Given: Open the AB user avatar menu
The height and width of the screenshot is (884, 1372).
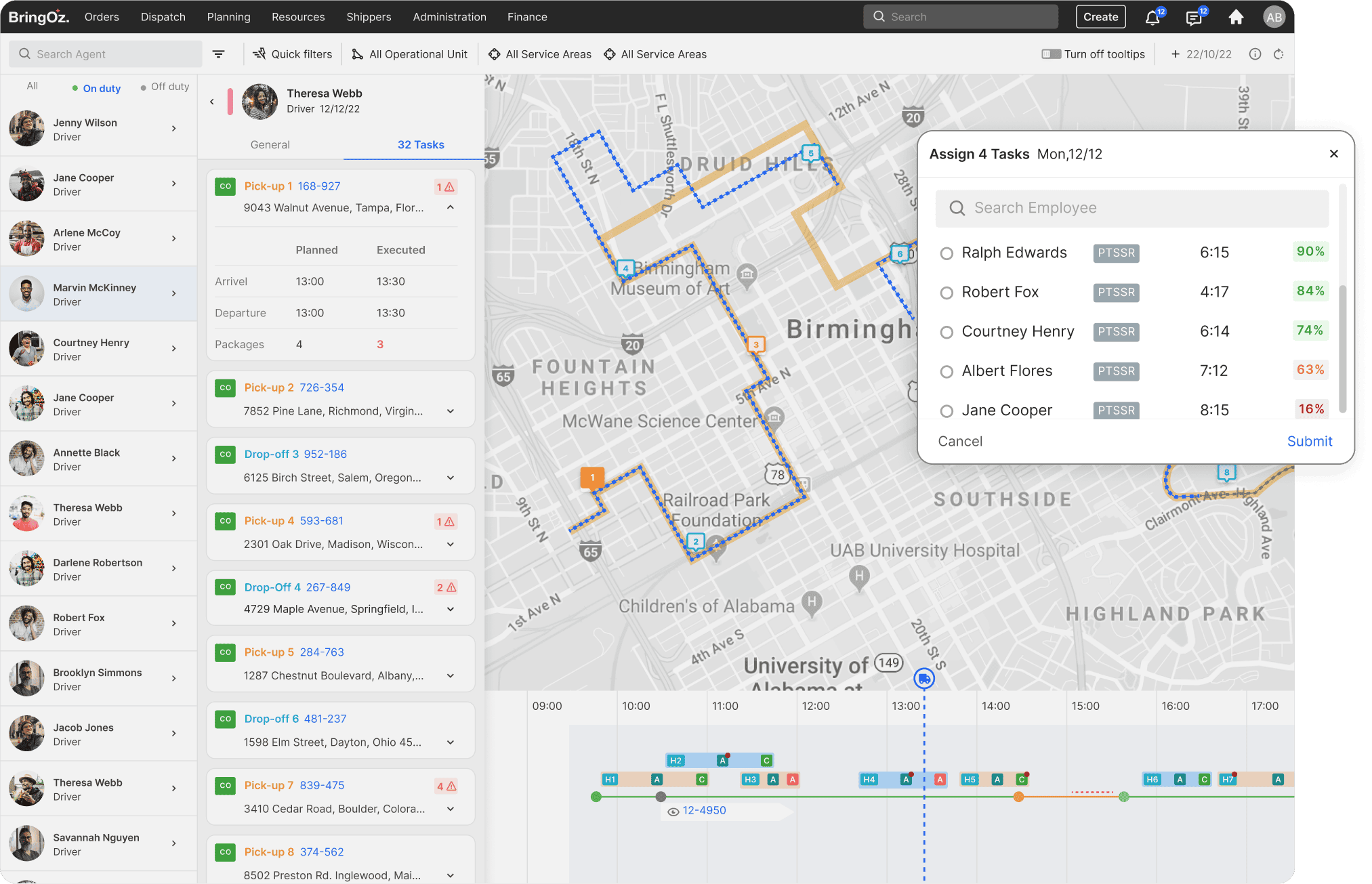Looking at the screenshot, I should 1274,17.
